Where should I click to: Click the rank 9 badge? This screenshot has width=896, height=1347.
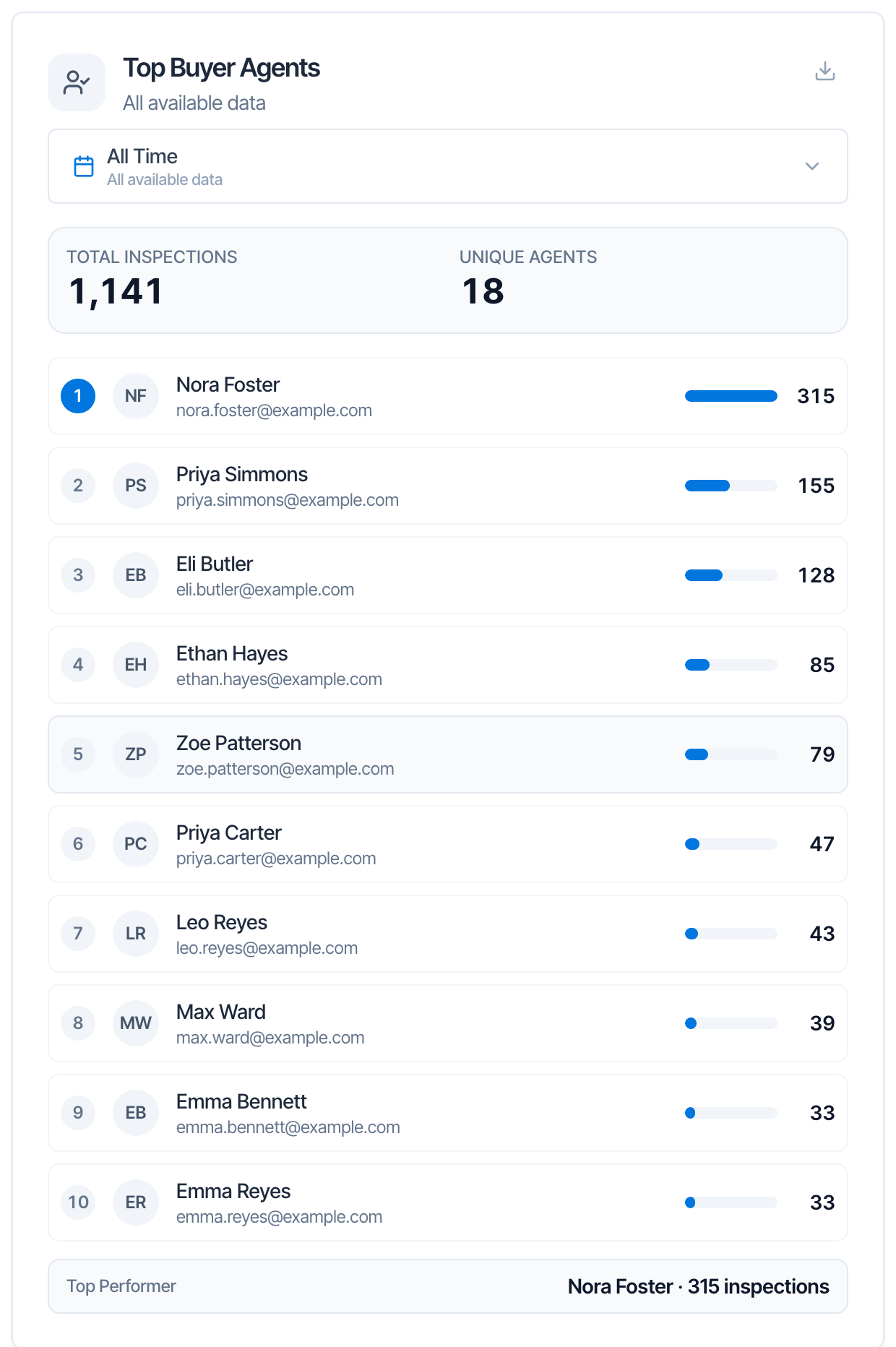78,1113
